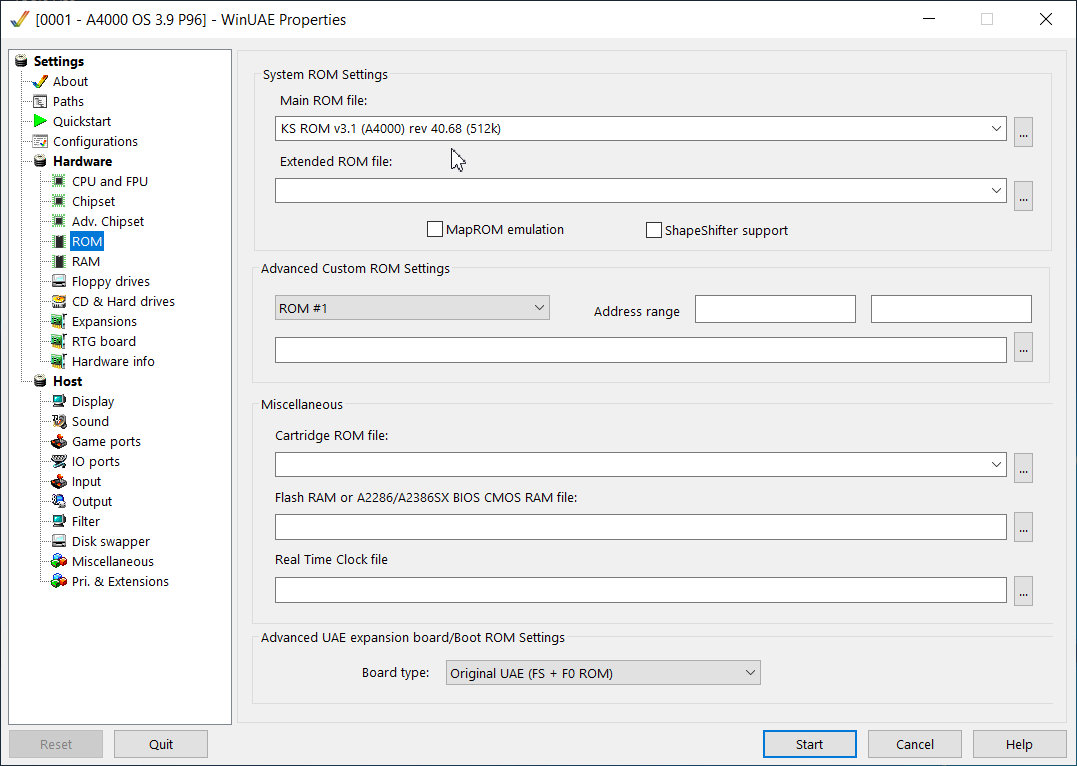Click the CPU and FPU chip icon
1077x766 pixels.
point(59,181)
